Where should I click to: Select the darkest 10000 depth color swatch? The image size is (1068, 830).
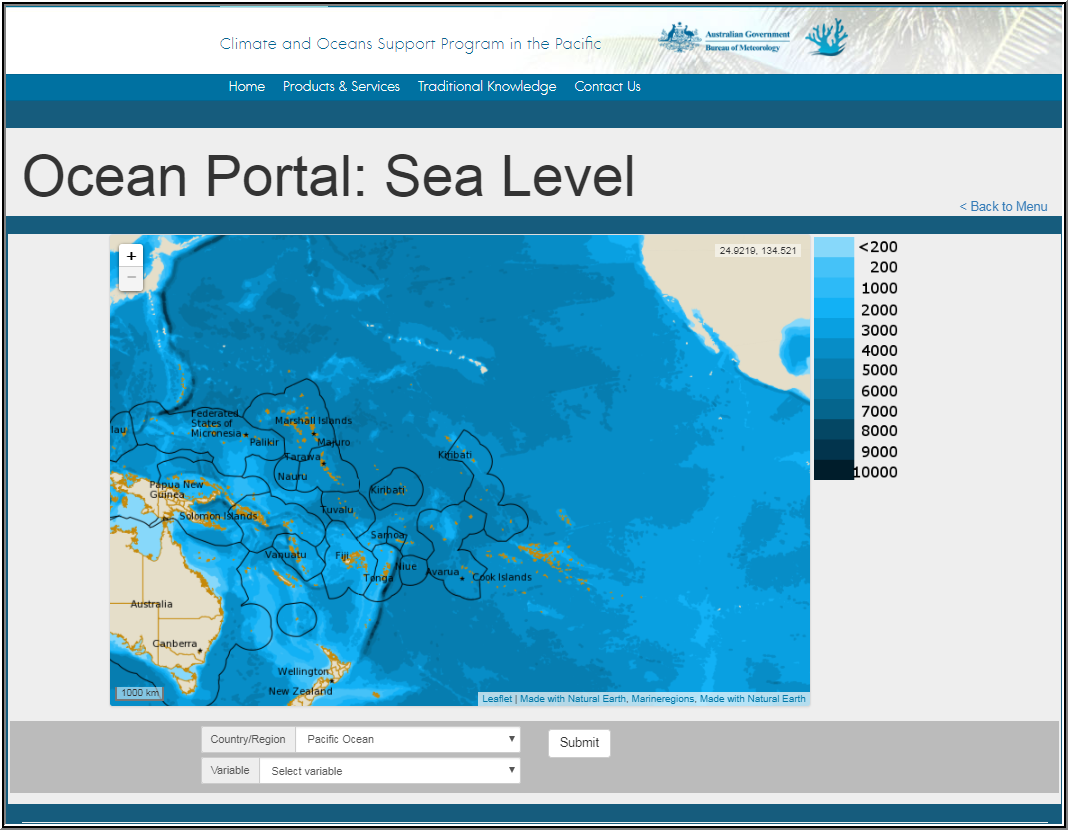click(833, 471)
